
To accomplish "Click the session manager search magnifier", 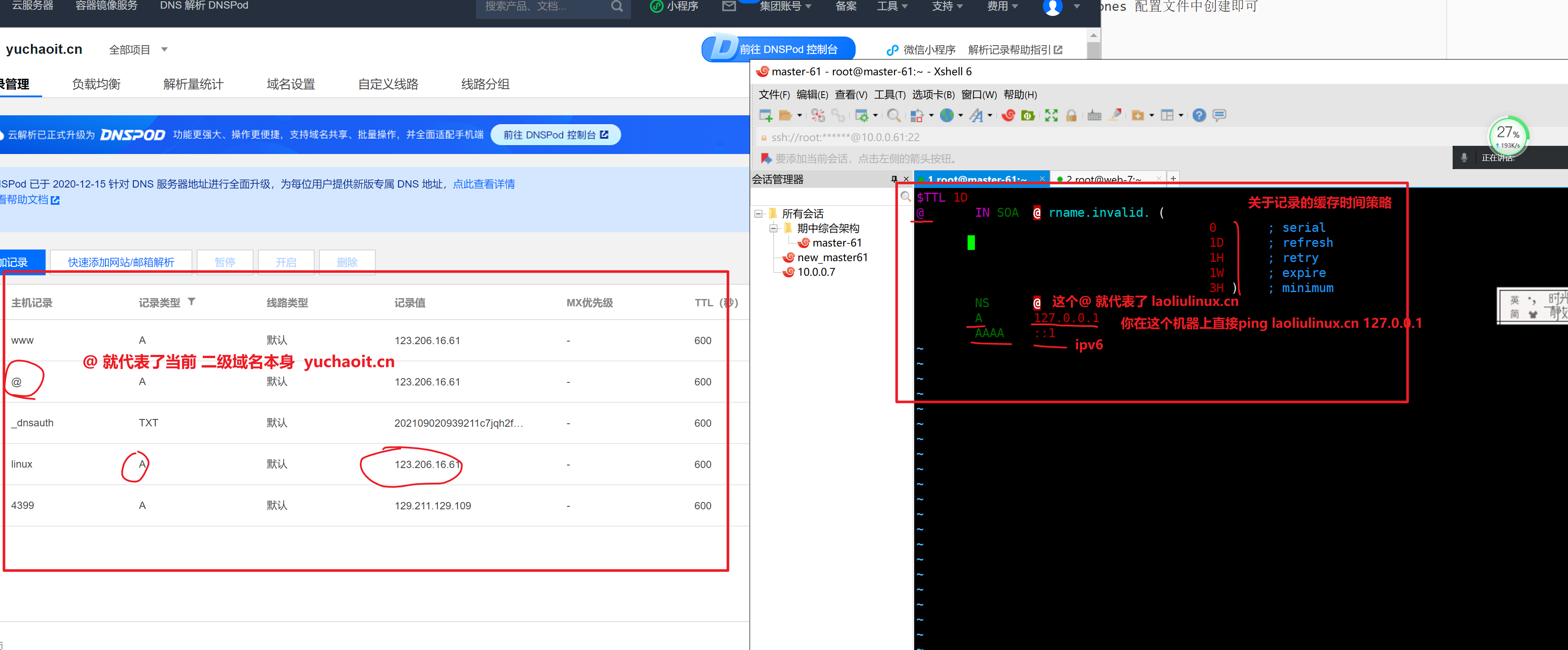I will [906, 197].
